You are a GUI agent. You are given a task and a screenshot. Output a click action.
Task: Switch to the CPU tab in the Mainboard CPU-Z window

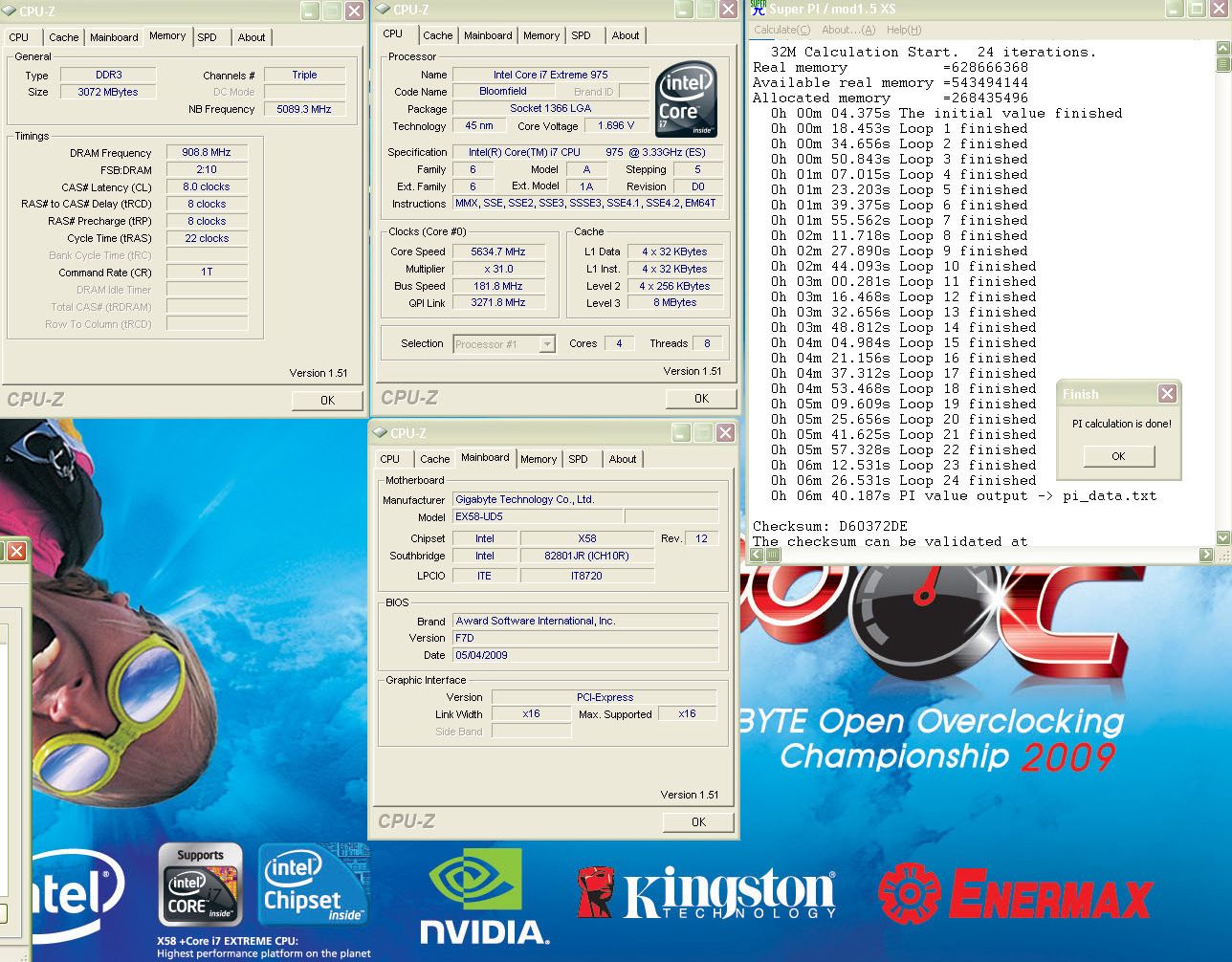(390, 459)
